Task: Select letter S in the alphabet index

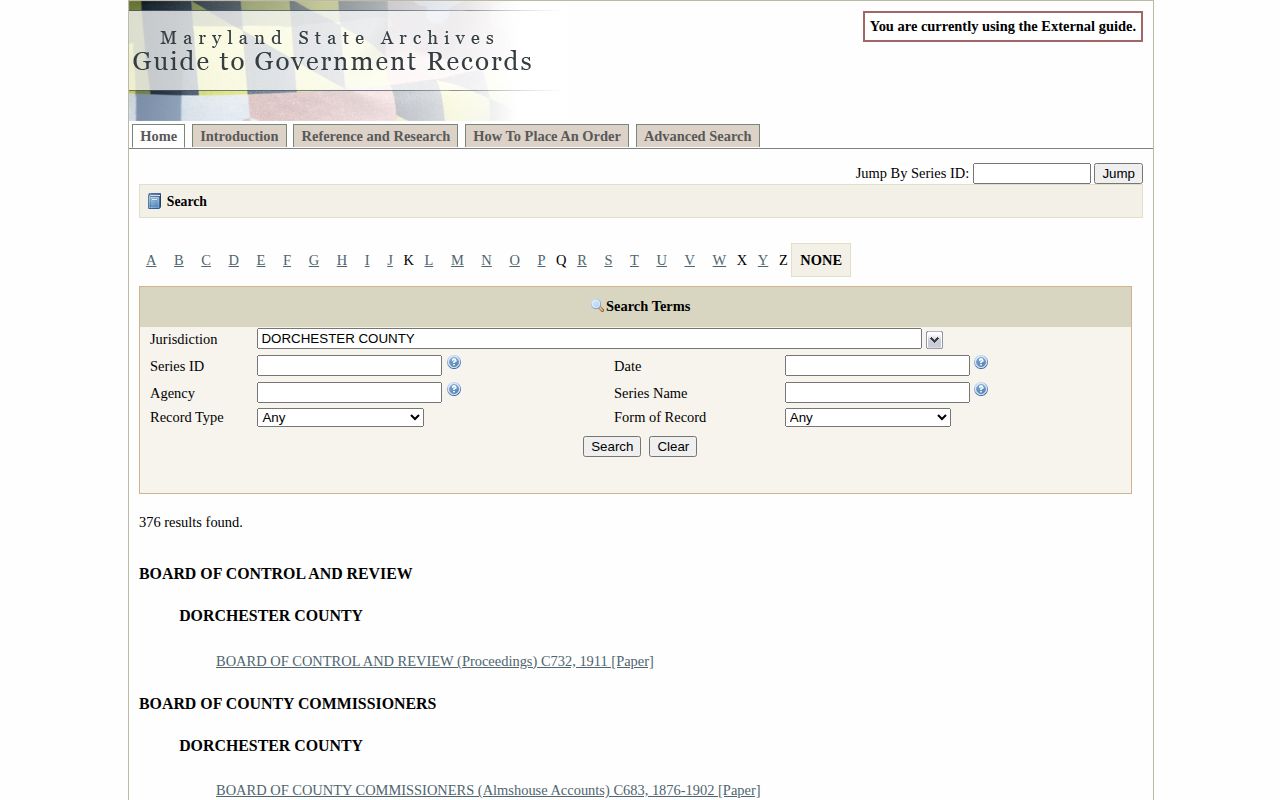Action: click(608, 260)
